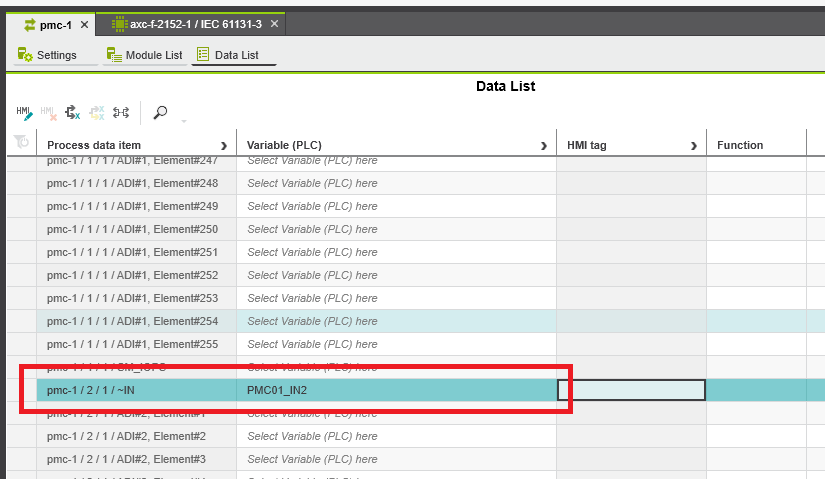The image size is (825, 479).
Task: Select the PMC01_IN2 variable cell
Action: point(395,390)
